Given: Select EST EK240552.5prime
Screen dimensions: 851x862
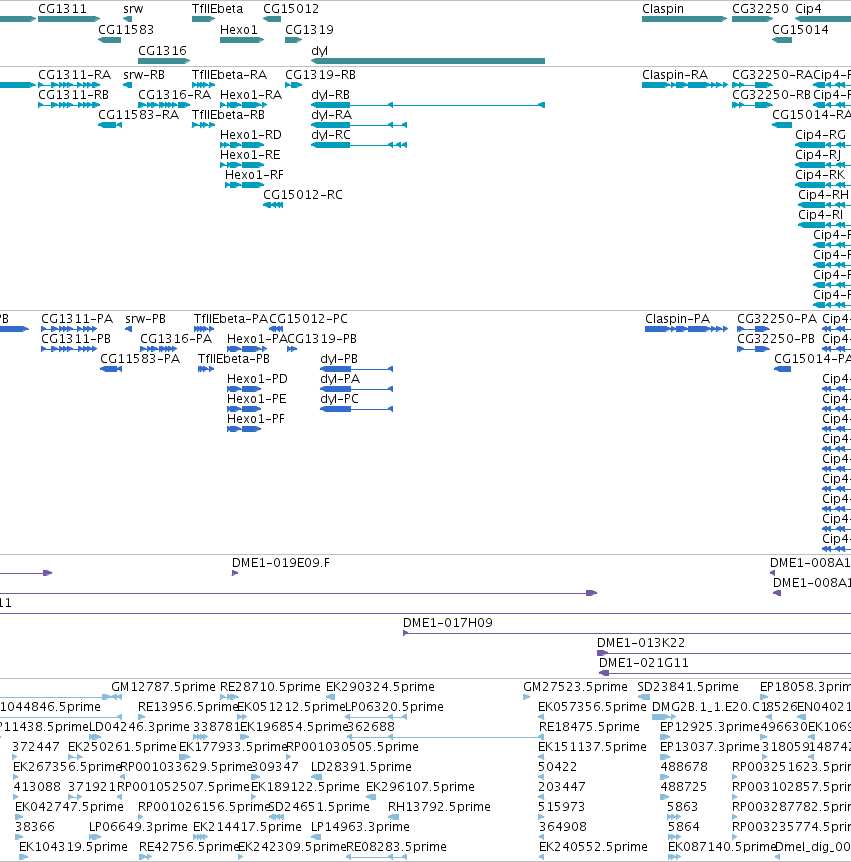Looking at the screenshot, I should (x=593, y=847).
